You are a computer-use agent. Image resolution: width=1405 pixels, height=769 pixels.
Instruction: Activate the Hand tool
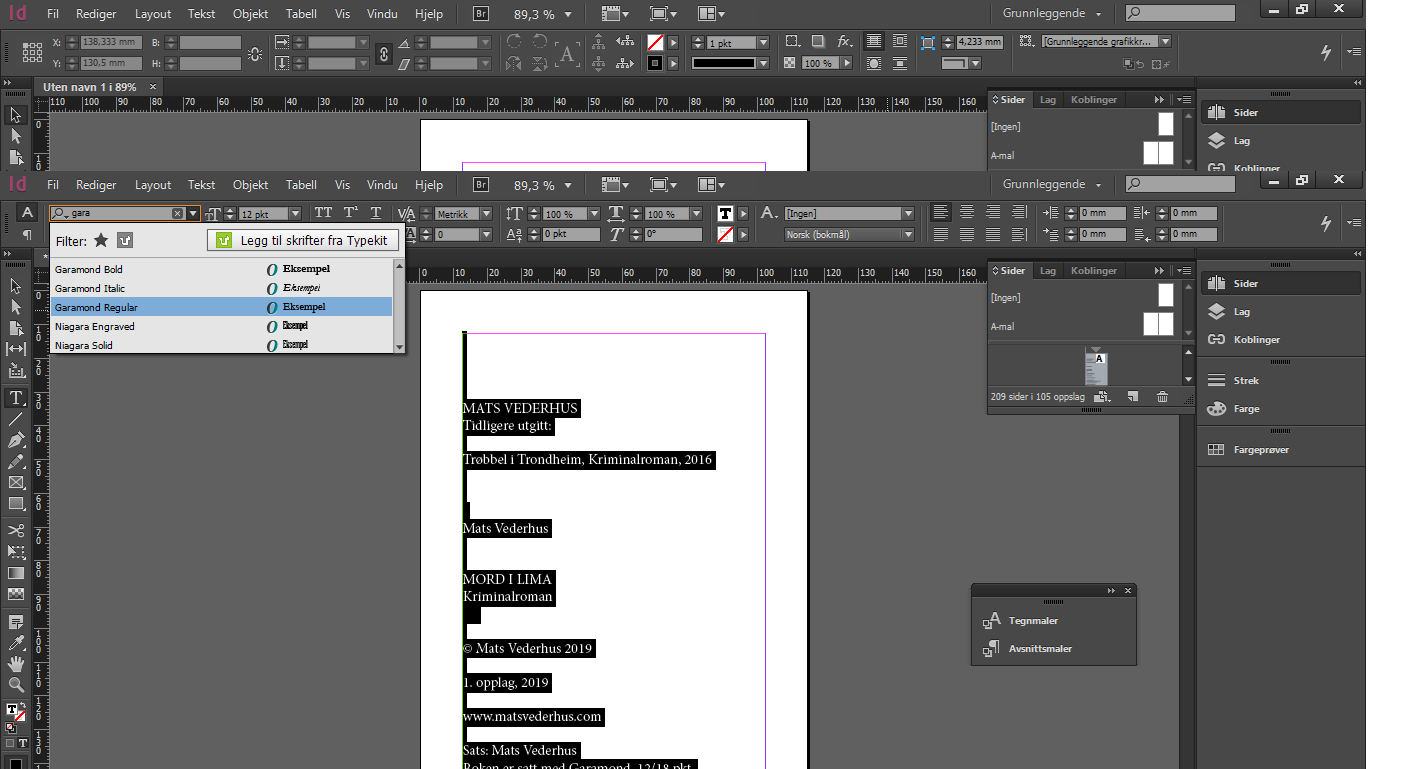[x=16, y=664]
